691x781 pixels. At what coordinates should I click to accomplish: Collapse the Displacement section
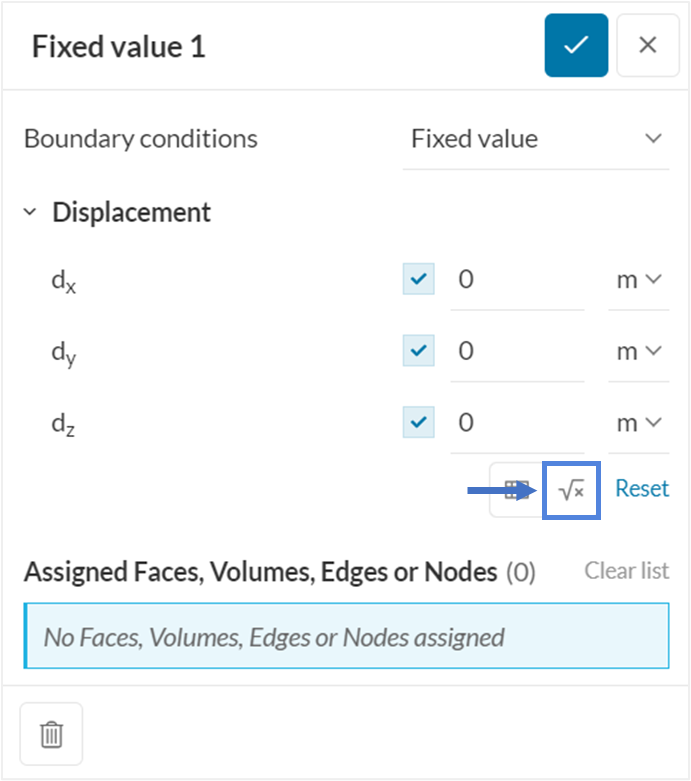(x=30, y=212)
